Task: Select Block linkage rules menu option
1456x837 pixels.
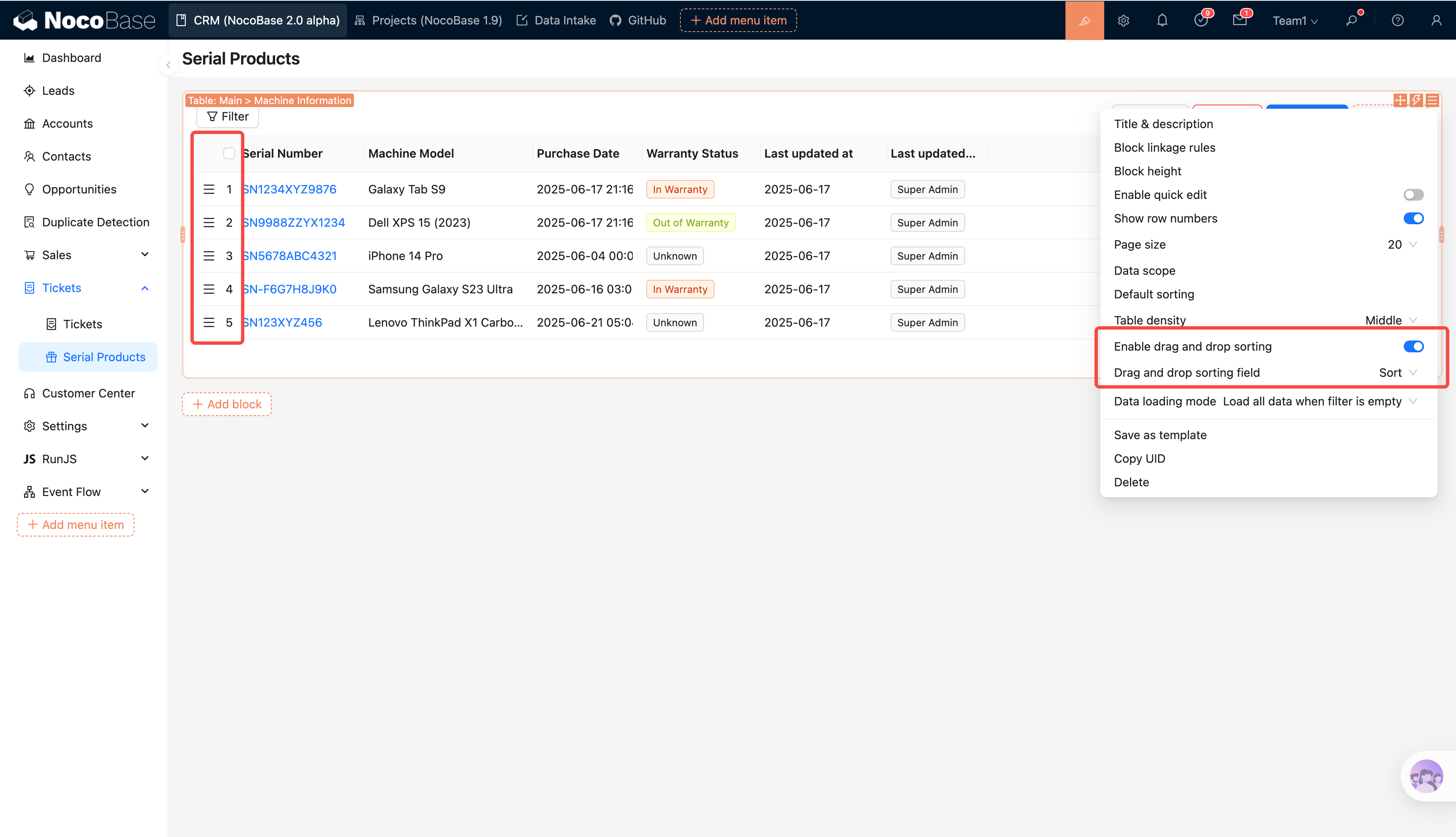Action: click(1164, 148)
